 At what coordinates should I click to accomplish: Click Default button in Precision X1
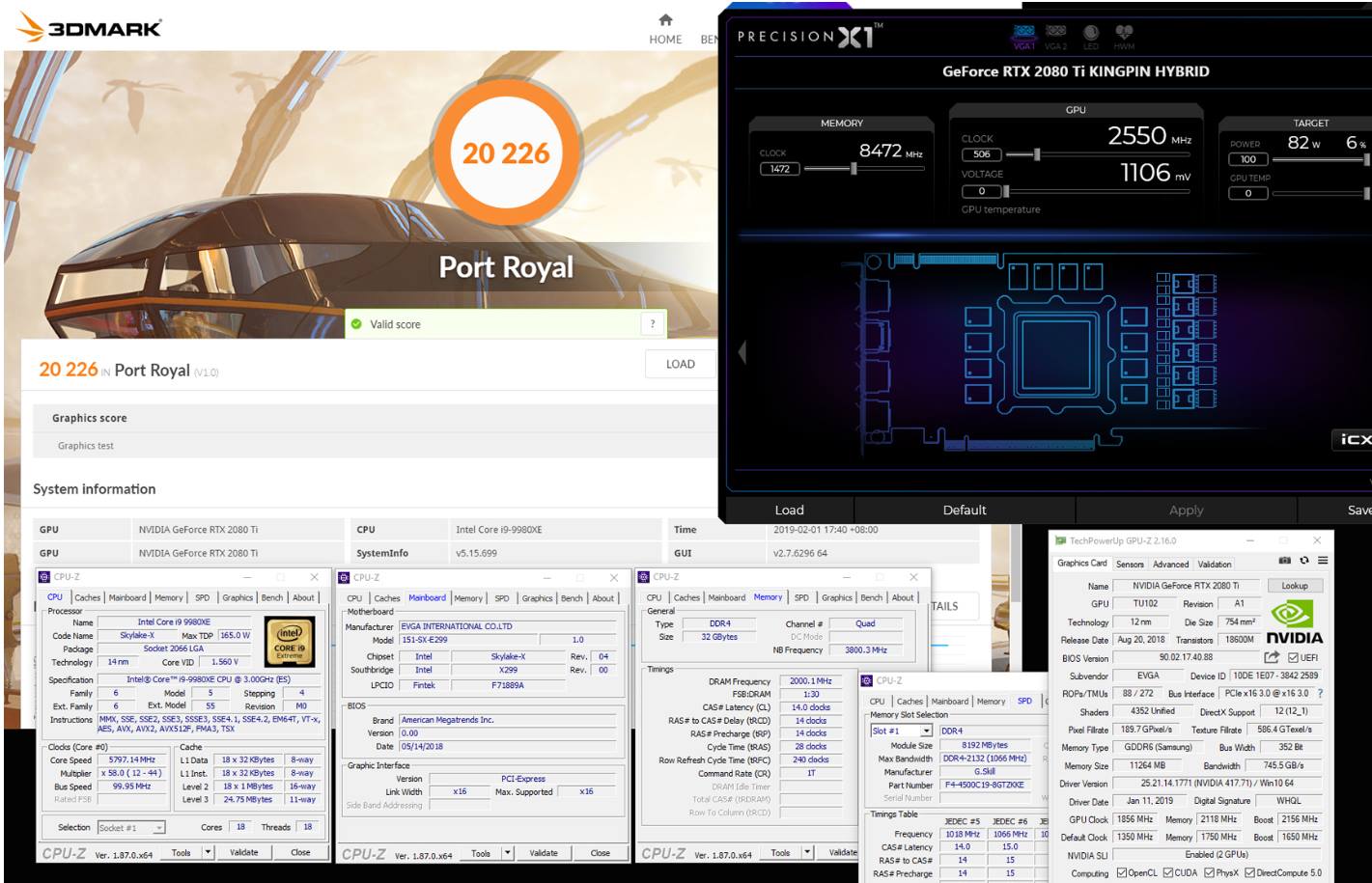pos(965,510)
